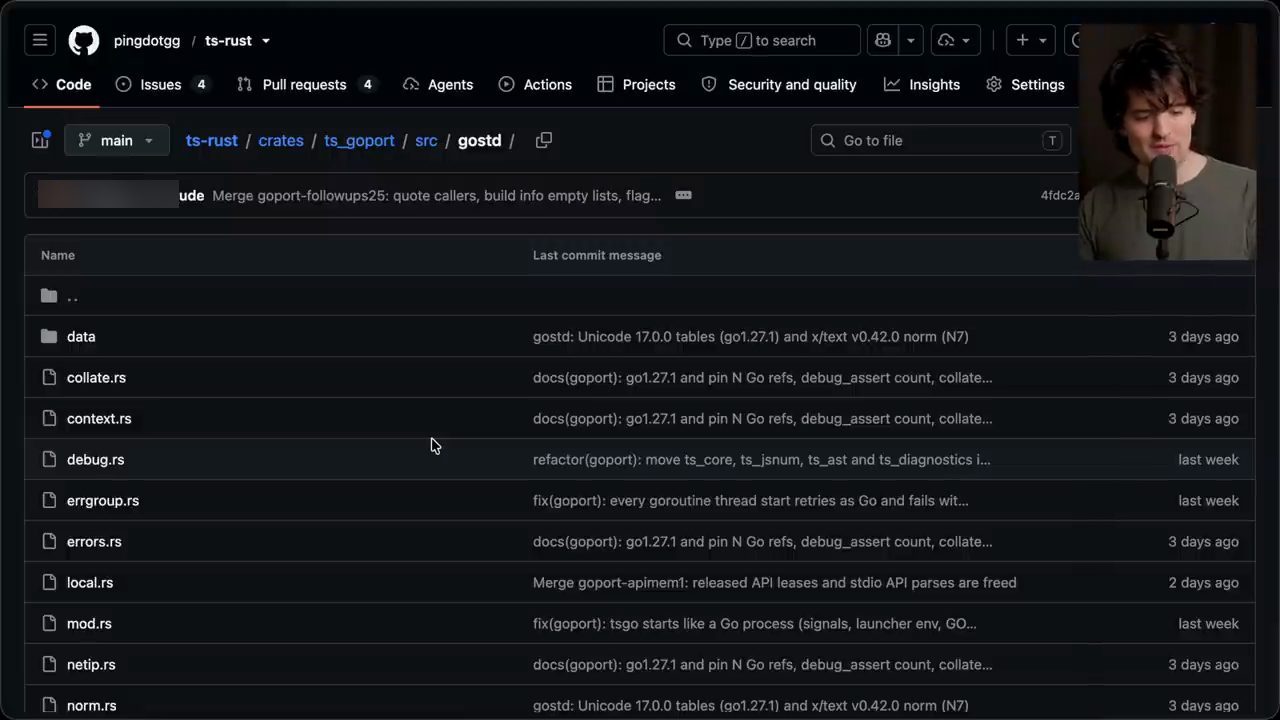Expand the commit message ellipsis button
The height and width of the screenshot is (720, 1280).
pyautogui.click(x=684, y=195)
